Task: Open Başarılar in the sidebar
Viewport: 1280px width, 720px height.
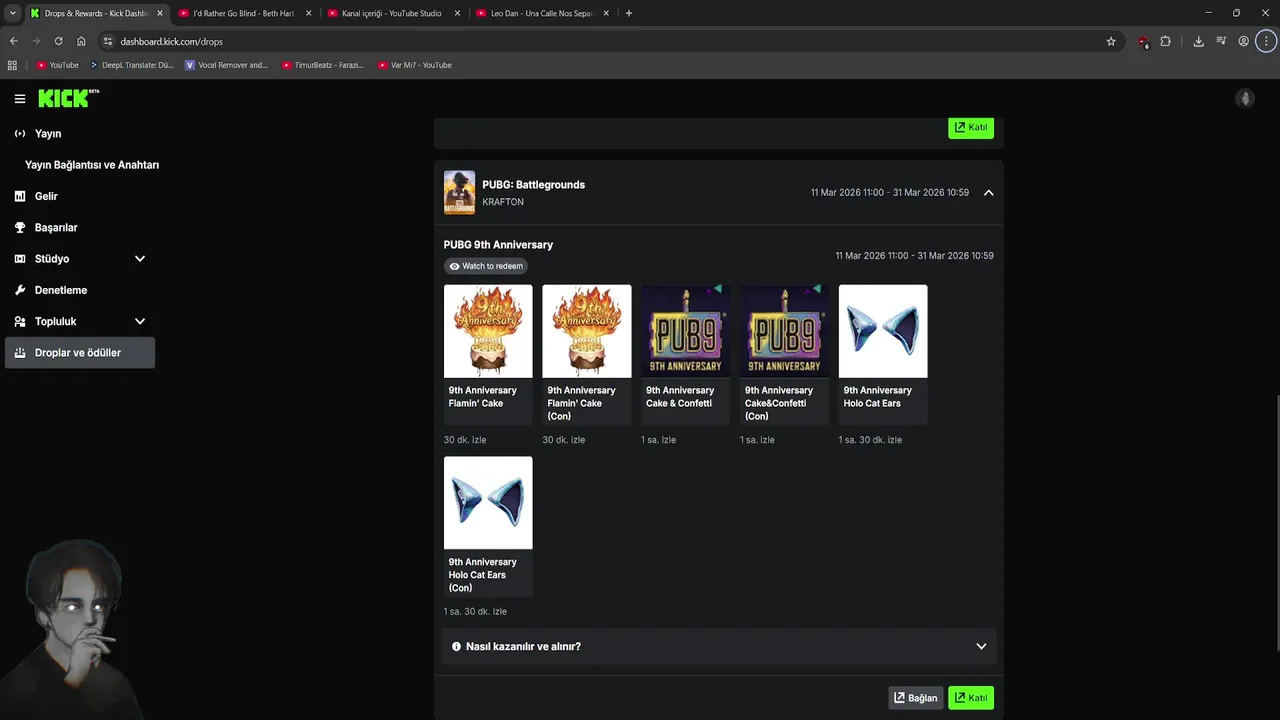Action: click(56, 227)
